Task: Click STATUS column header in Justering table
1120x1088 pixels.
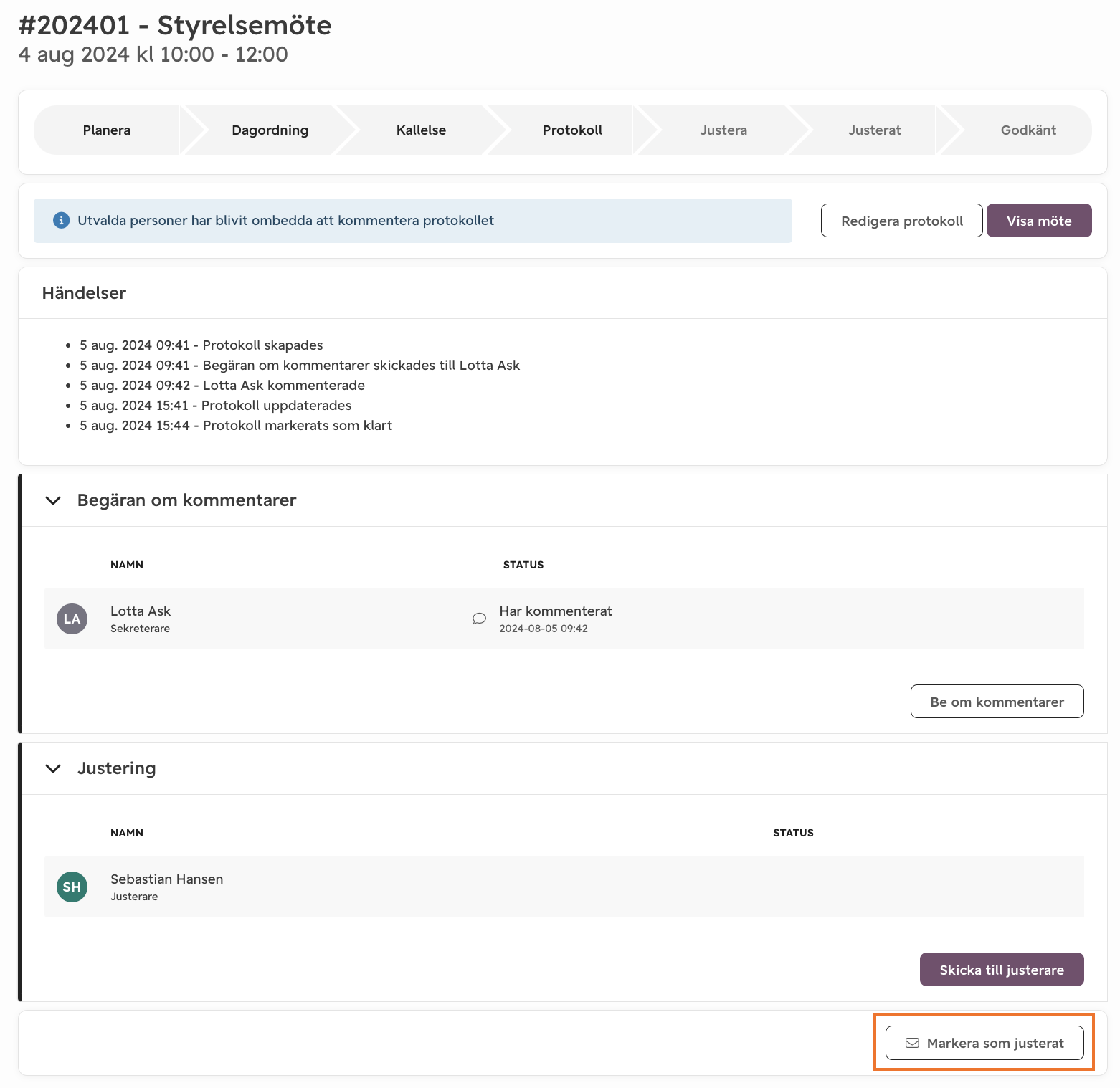Action: [x=793, y=833]
